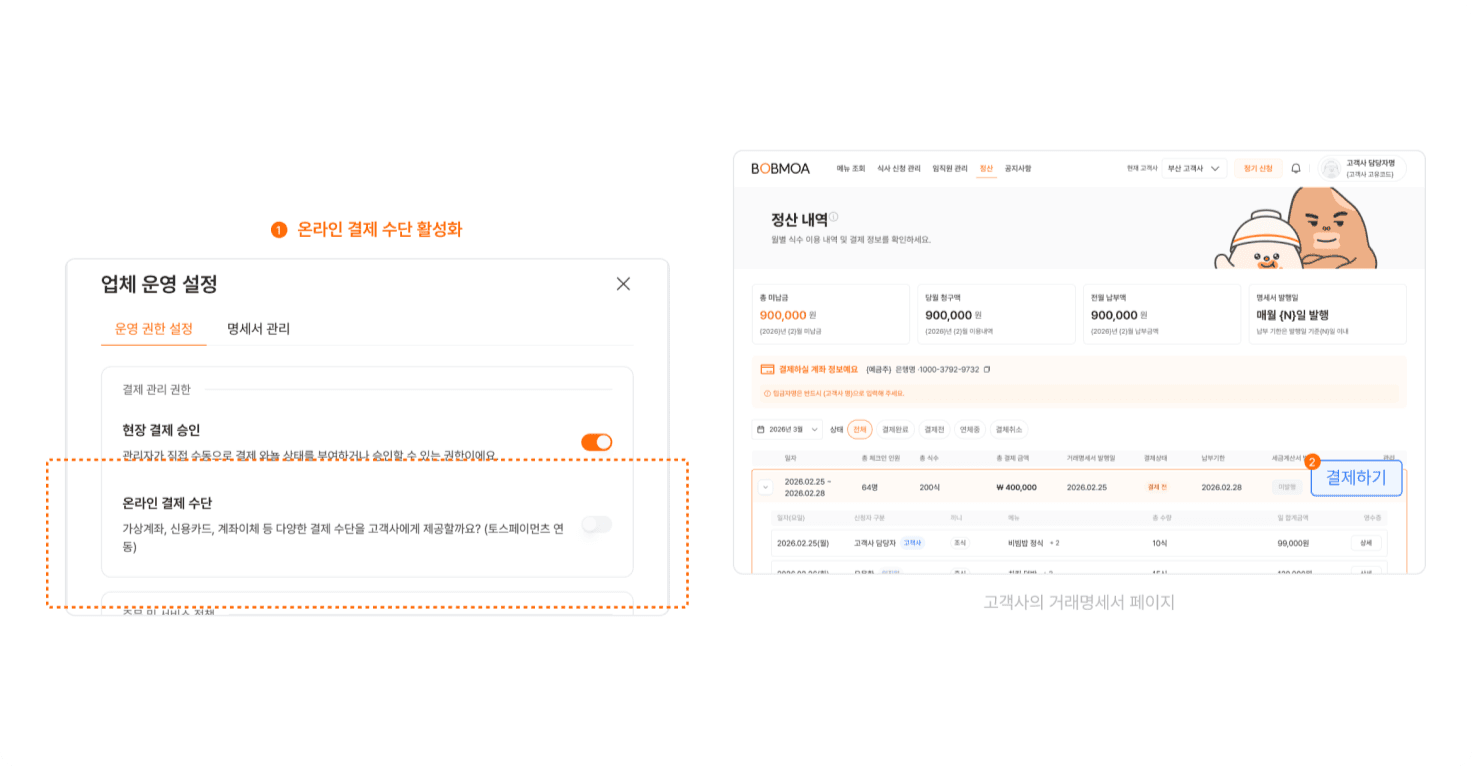Image resolution: width=1472 pixels, height=768 pixels.
Task: Open 공지사항 in the top navigation
Action: pos(1017,168)
